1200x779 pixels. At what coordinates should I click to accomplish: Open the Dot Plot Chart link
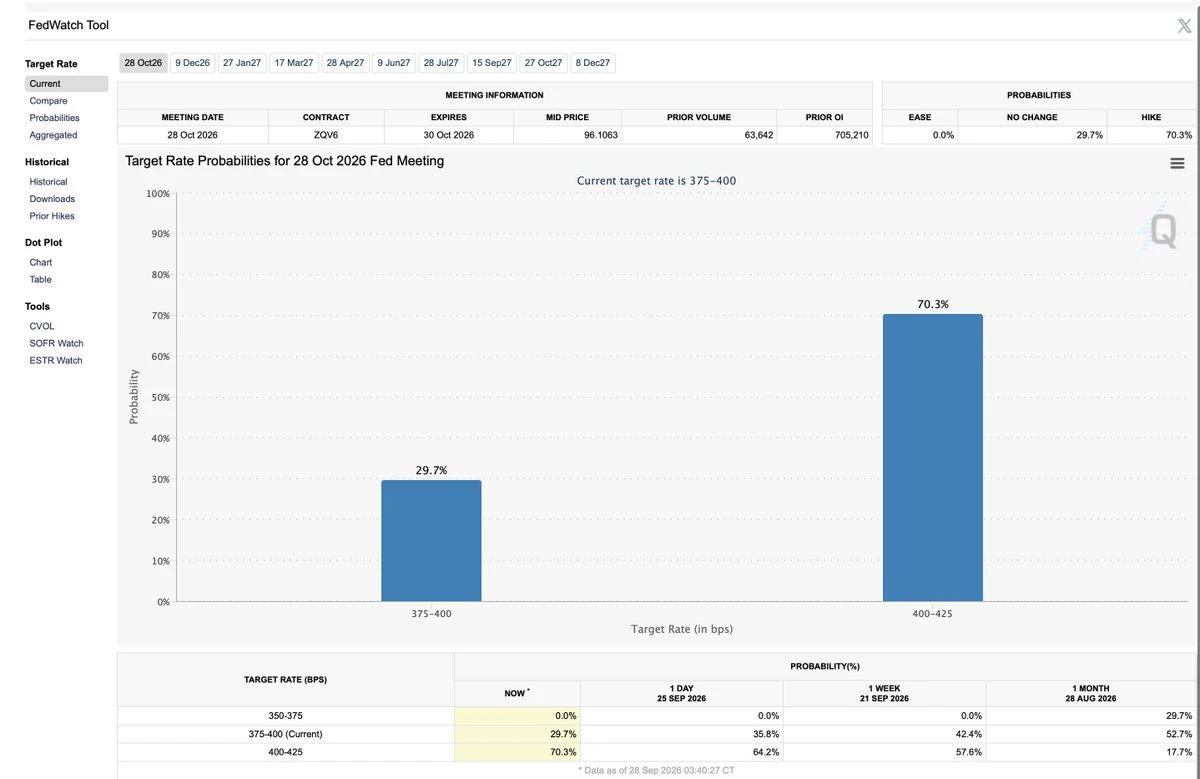(41, 262)
